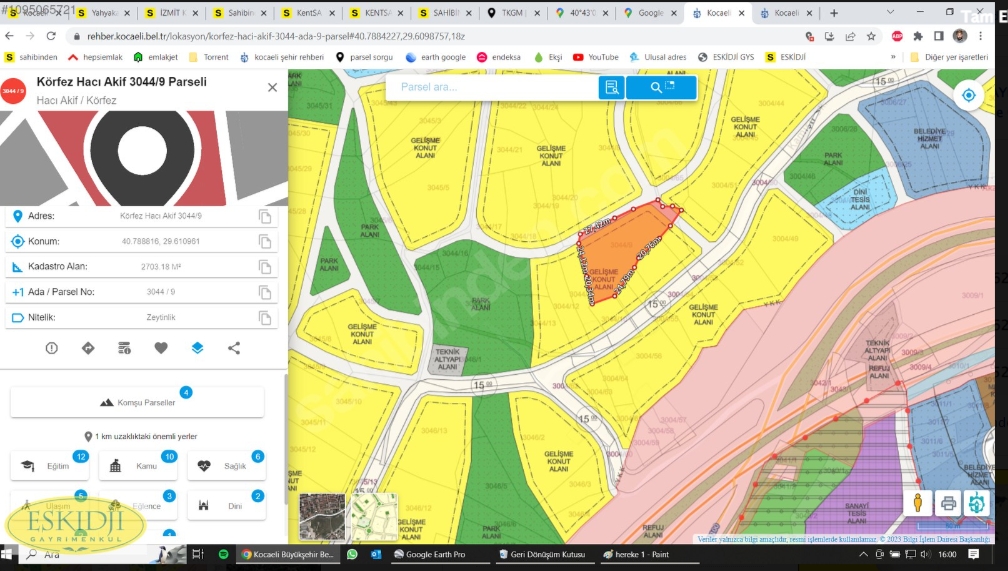Open the endeksa bookmark
Viewport: 1008px width, 571px height.
(x=499, y=57)
